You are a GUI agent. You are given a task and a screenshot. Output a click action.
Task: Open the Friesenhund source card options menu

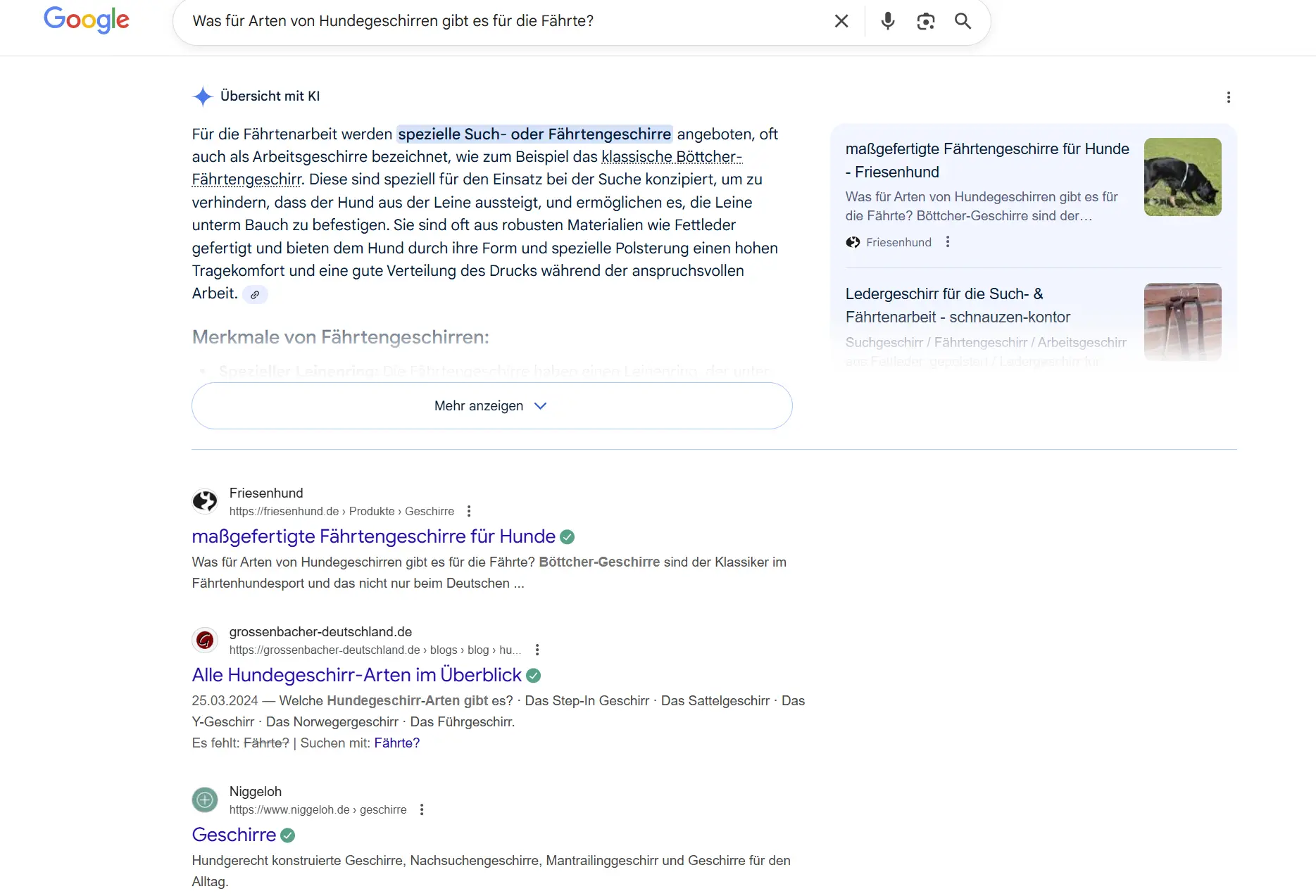tap(948, 242)
